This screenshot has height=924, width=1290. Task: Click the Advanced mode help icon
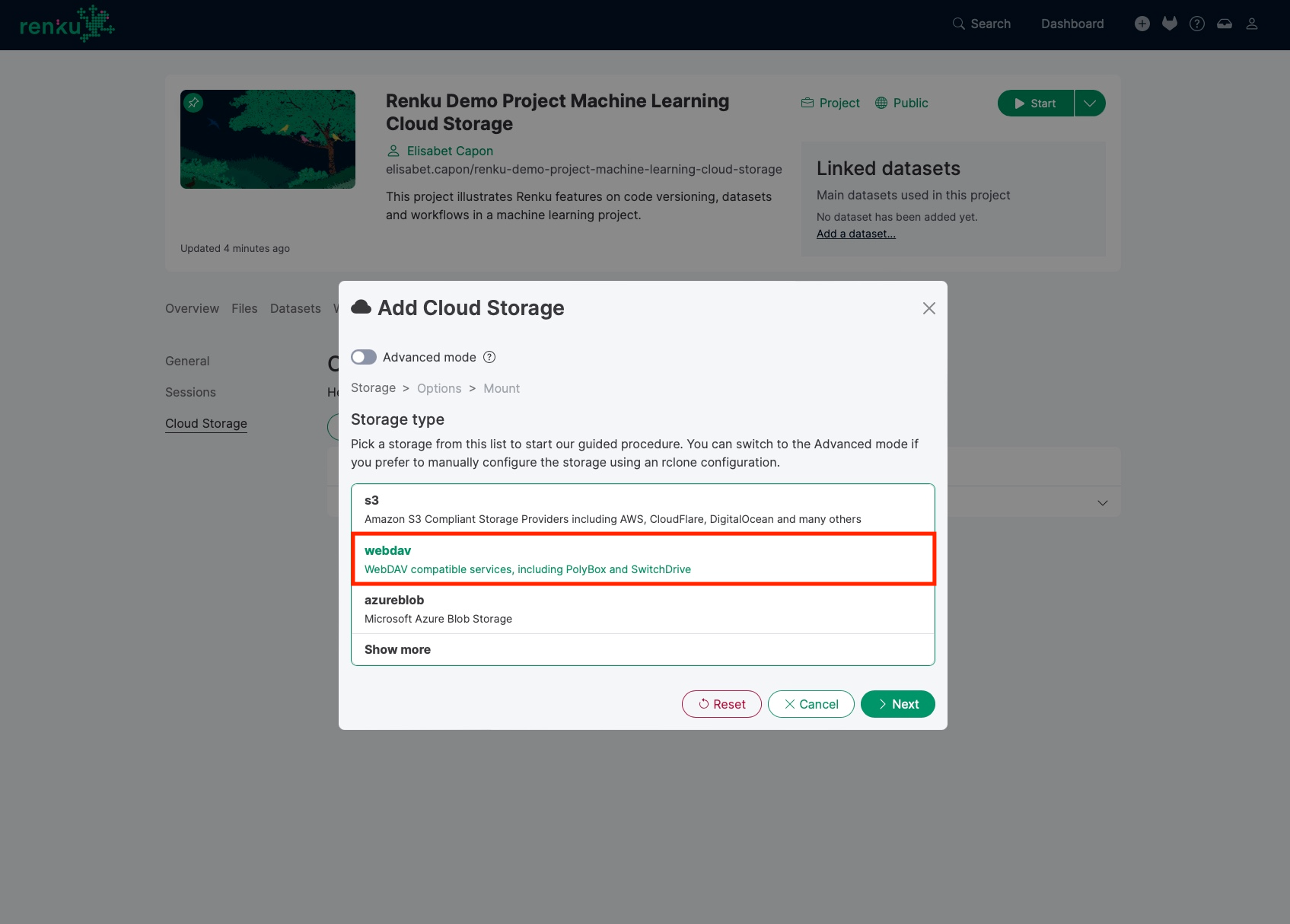pos(489,357)
